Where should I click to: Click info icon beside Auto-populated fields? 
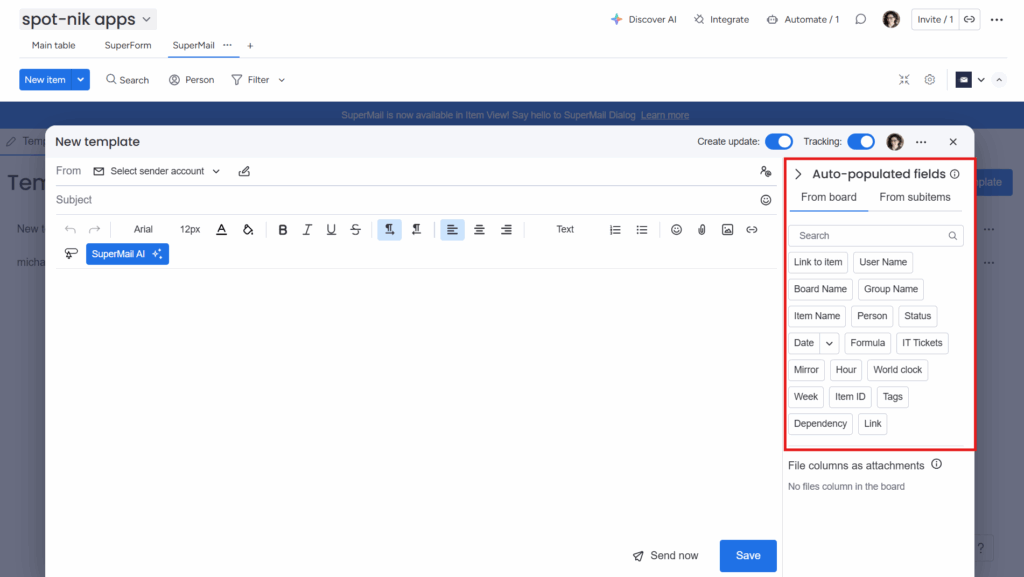[955, 174]
